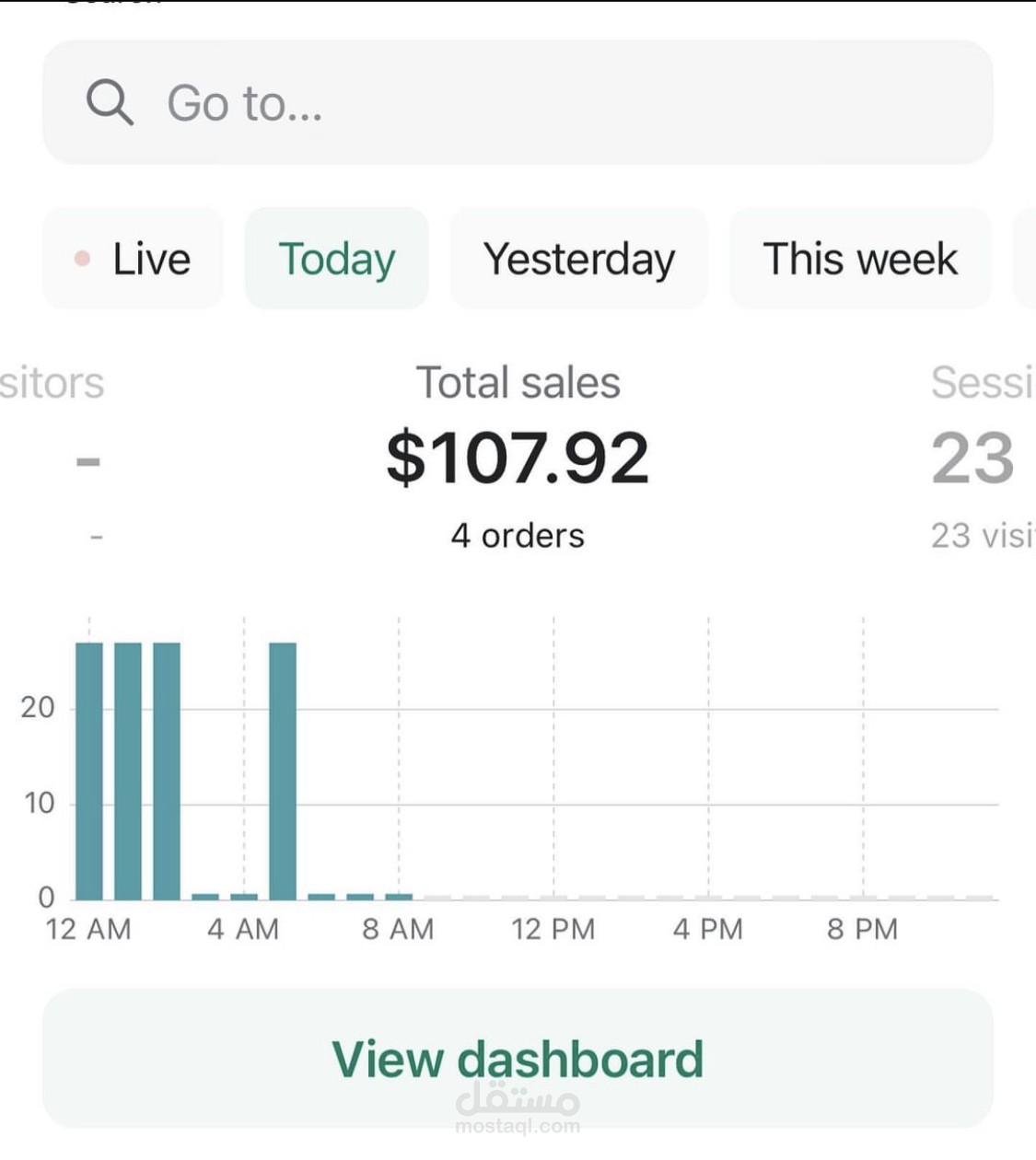Focus the Go to search field
This screenshot has height=1160, width=1036.
[518, 102]
